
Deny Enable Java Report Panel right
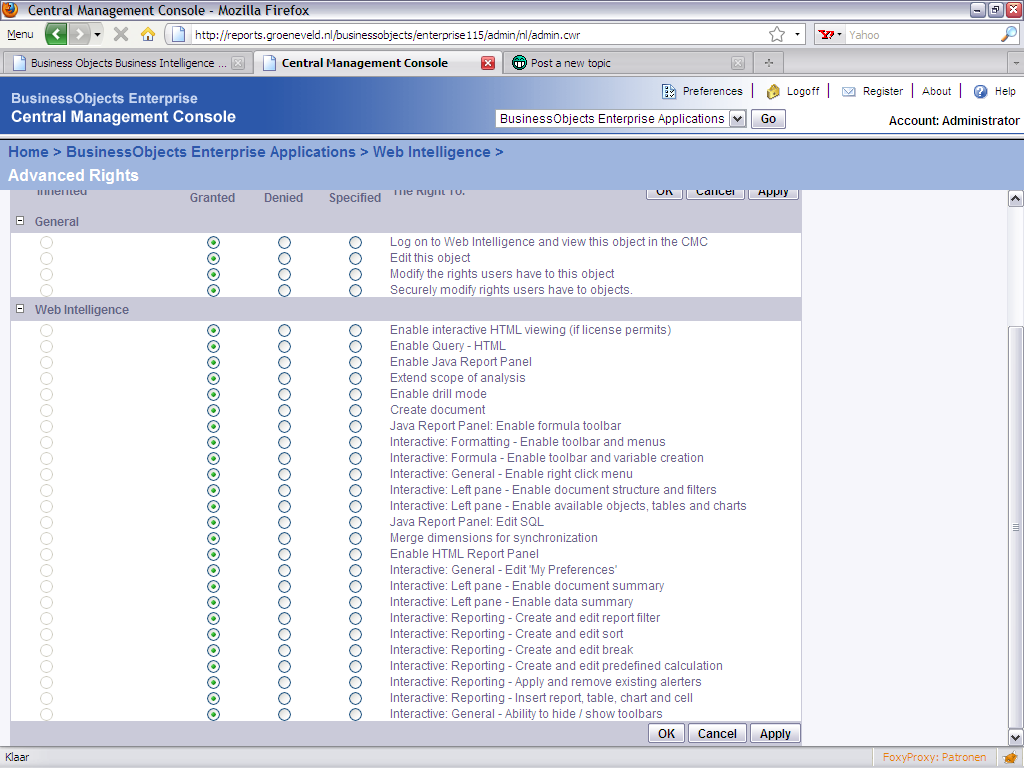click(x=284, y=362)
